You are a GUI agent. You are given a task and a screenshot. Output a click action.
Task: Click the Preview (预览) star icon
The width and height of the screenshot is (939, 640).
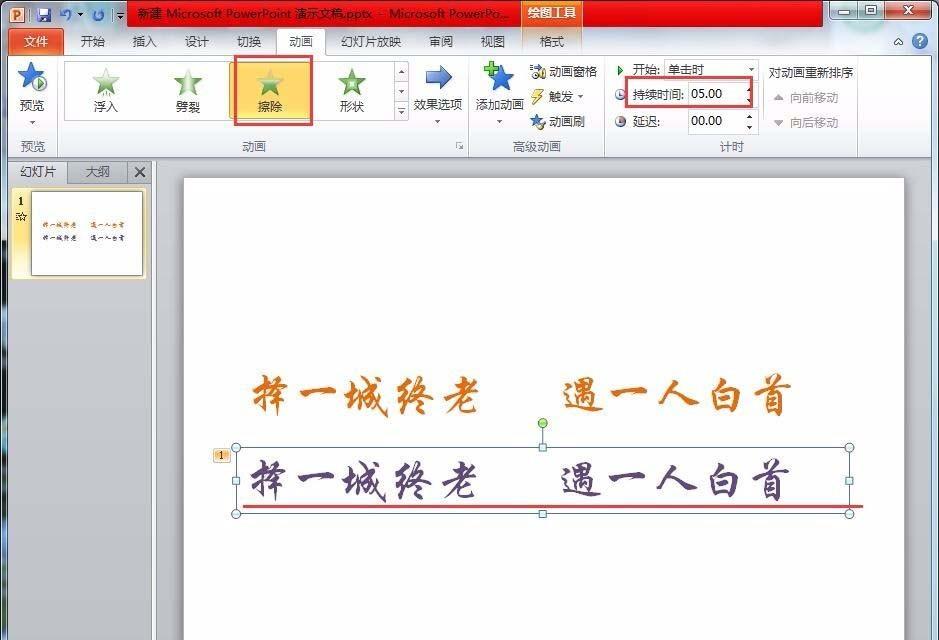click(x=32, y=78)
